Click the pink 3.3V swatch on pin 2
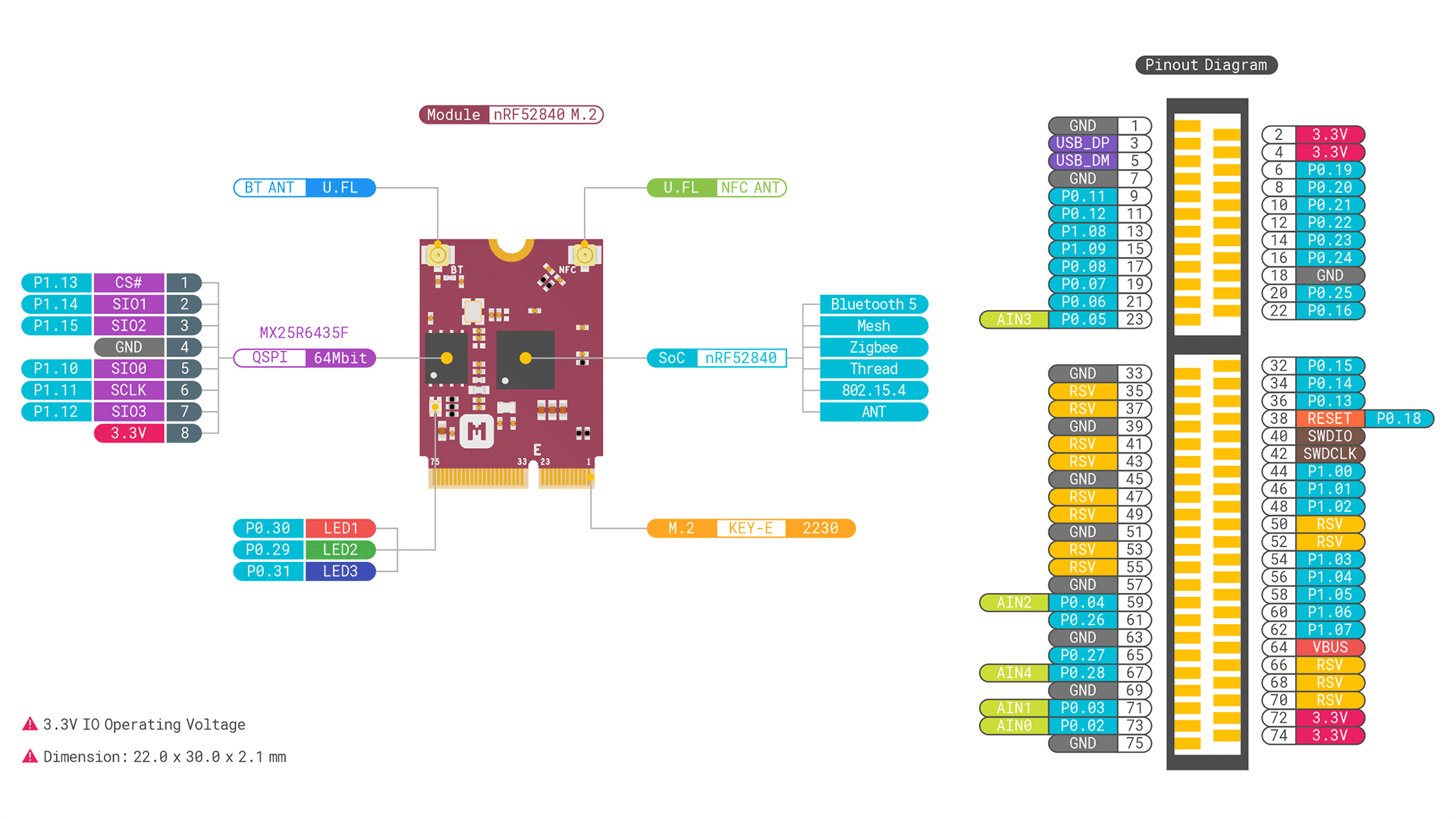Screen dimensions: 1456x819 (x=1329, y=134)
